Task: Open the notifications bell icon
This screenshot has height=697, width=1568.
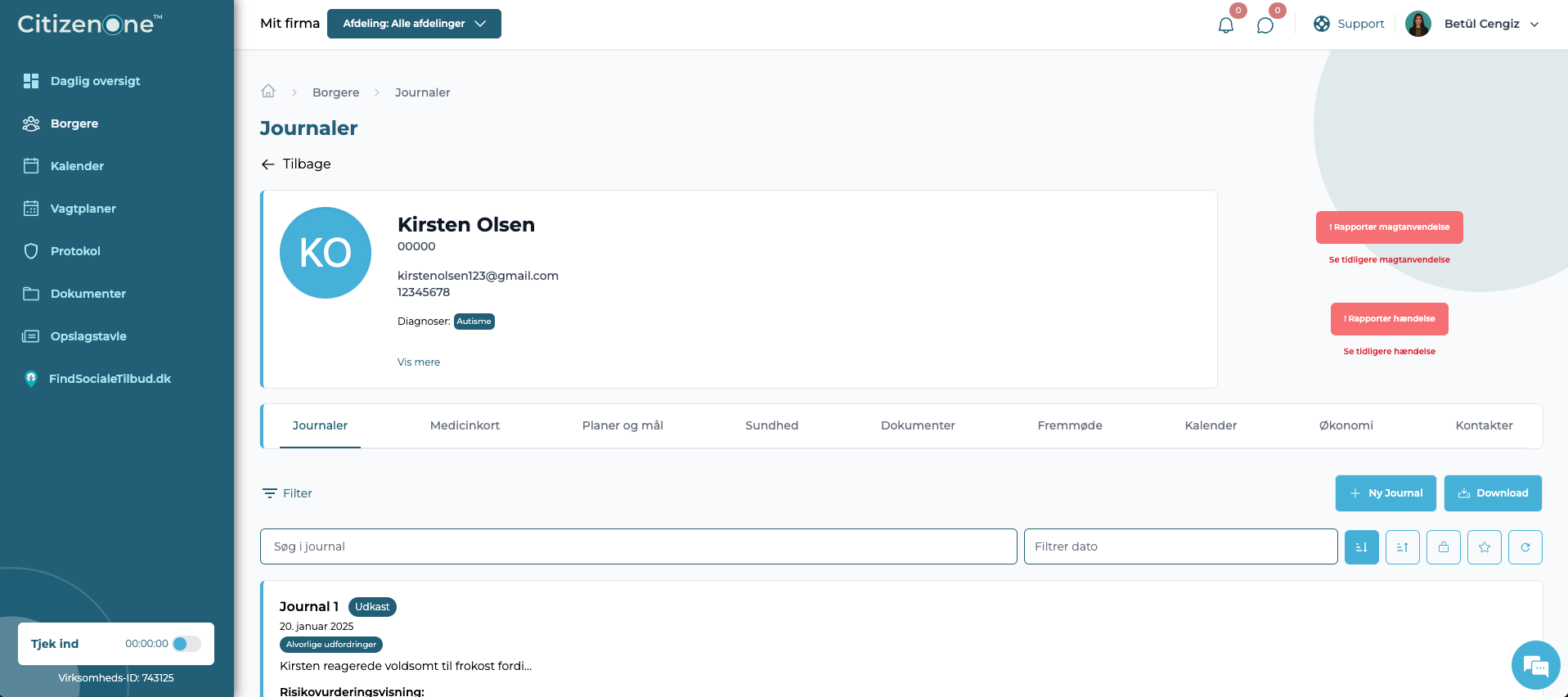Action: point(1225,25)
